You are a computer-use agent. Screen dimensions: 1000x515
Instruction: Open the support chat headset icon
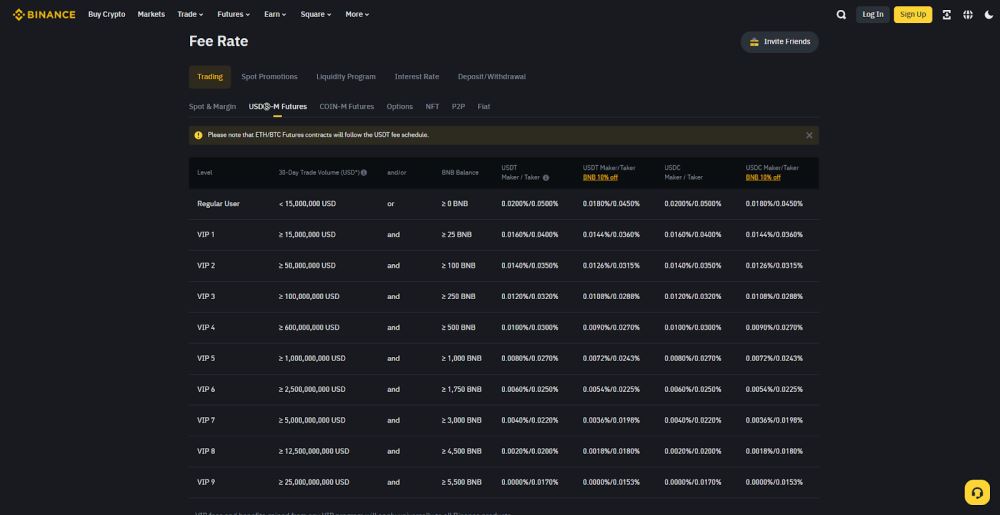point(977,492)
